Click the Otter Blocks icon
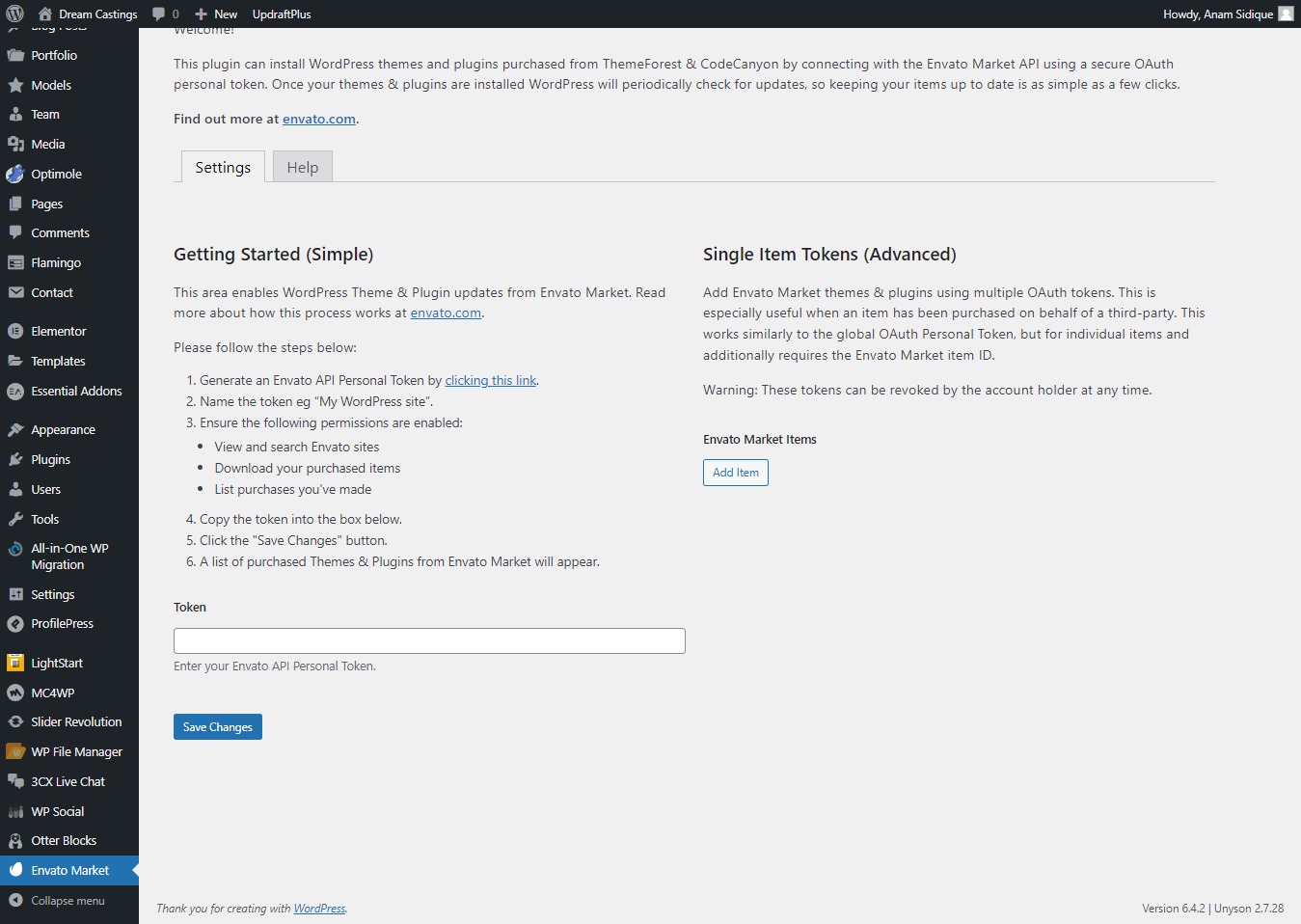The width and height of the screenshot is (1301, 924). [x=15, y=840]
